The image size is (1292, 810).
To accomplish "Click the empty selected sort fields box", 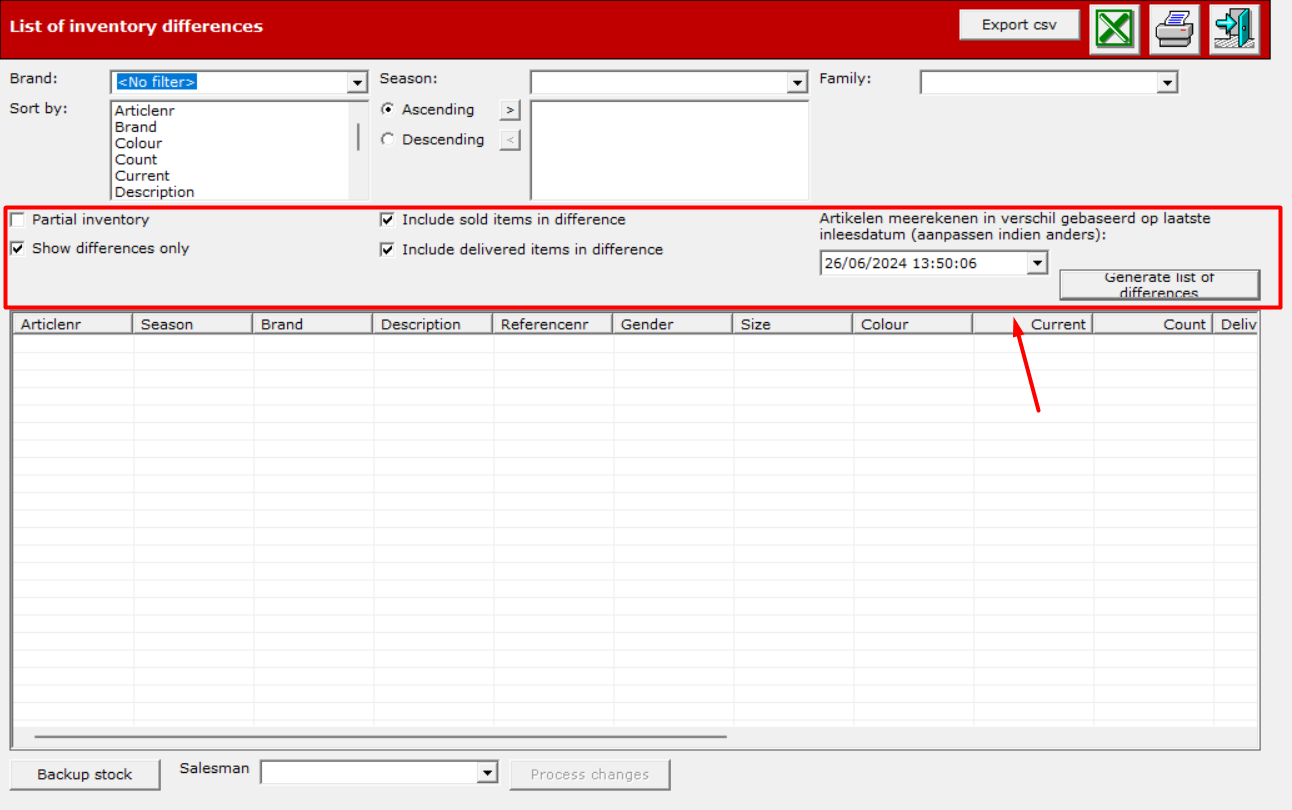I will 669,150.
